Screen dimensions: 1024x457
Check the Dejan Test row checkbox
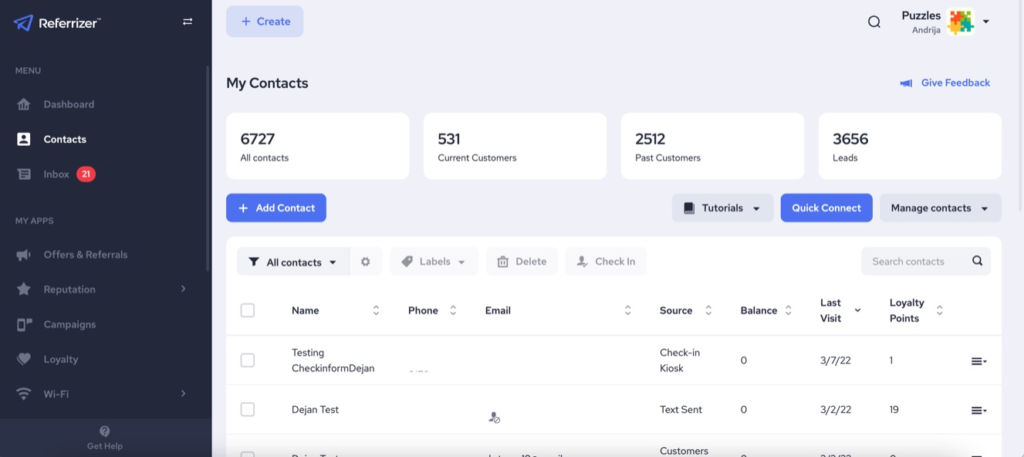click(248, 410)
